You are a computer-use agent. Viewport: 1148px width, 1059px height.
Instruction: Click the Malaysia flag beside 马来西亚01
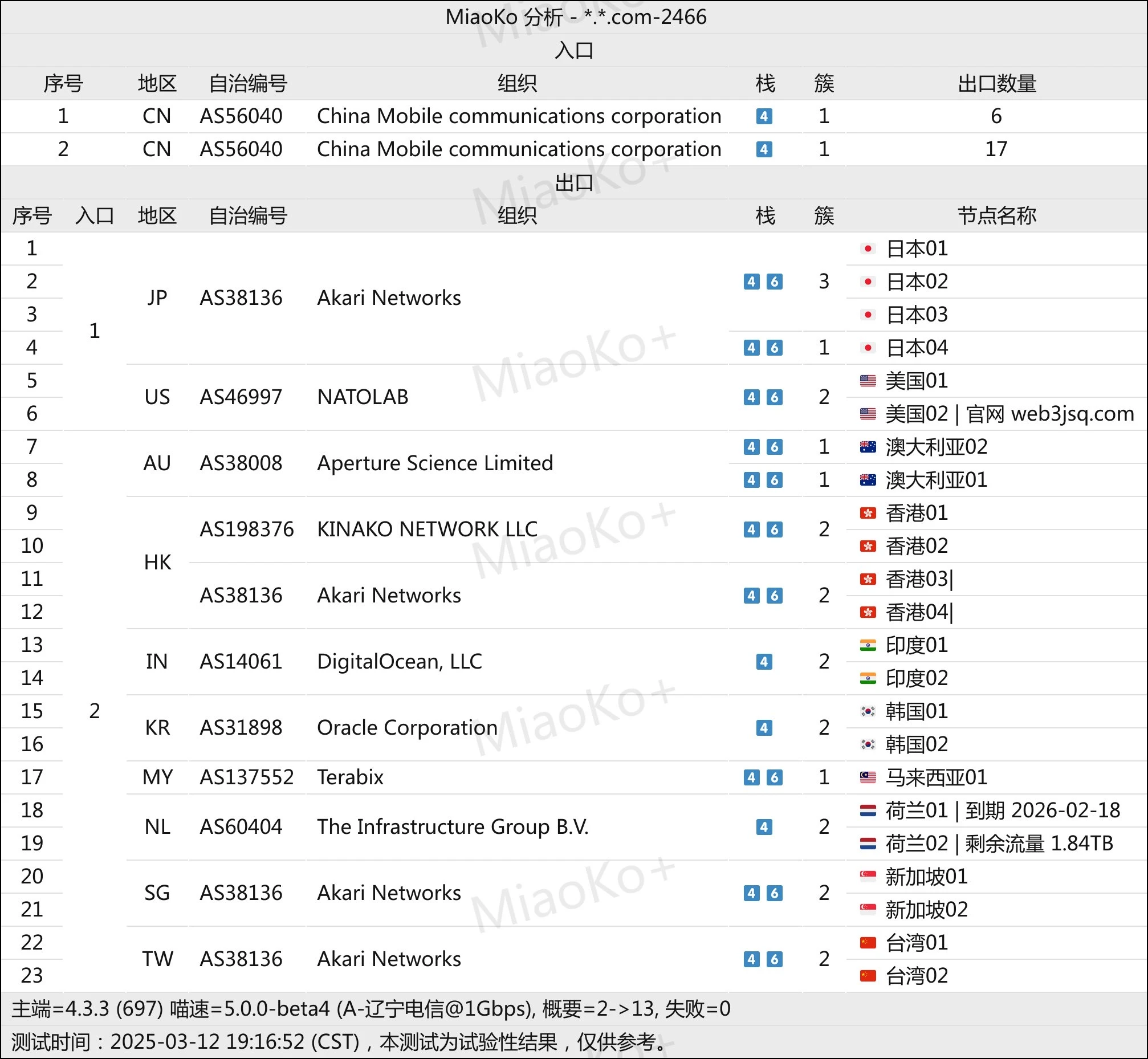pos(868,777)
